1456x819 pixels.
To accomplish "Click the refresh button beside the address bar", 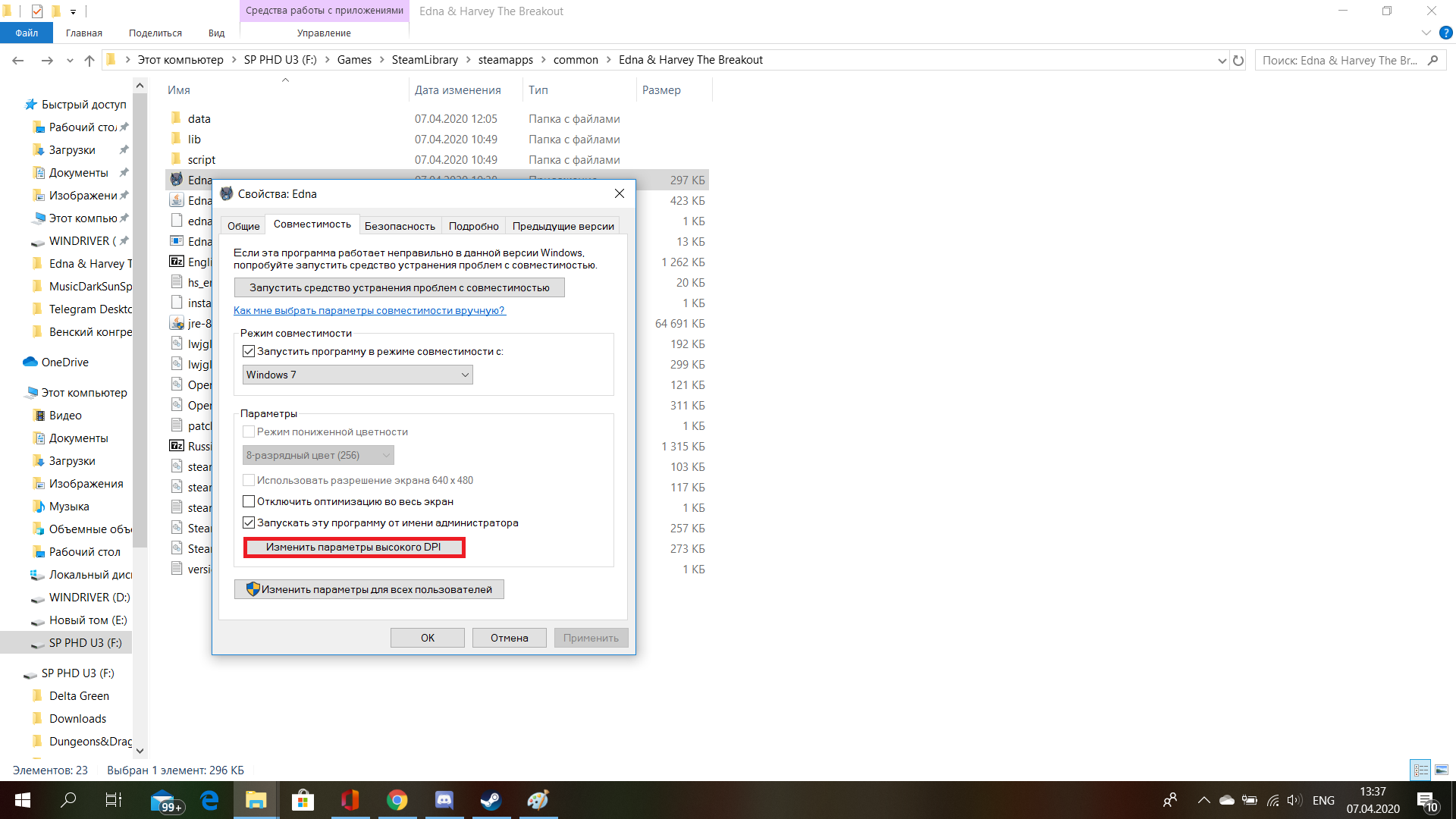I will [1238, 60].
